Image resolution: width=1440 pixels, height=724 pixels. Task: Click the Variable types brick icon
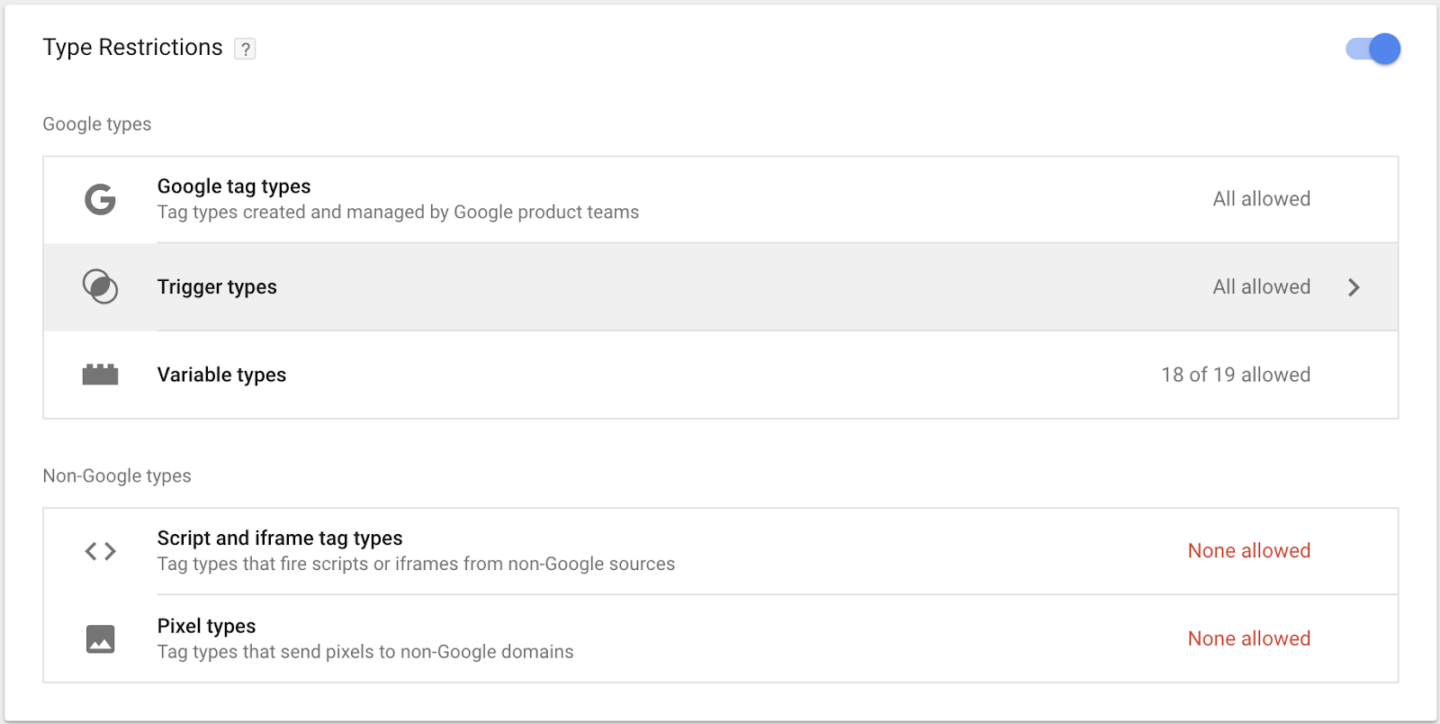pyautogui.click(x=100, y=375)
